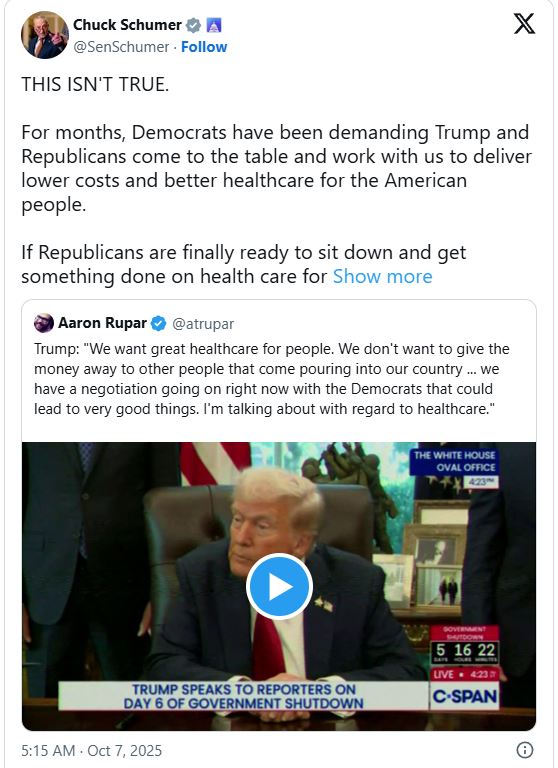This screenshot has width=558, height=768.
Task: Open the quoted Aaron Rupar tweet text
Action: [272, 379]
